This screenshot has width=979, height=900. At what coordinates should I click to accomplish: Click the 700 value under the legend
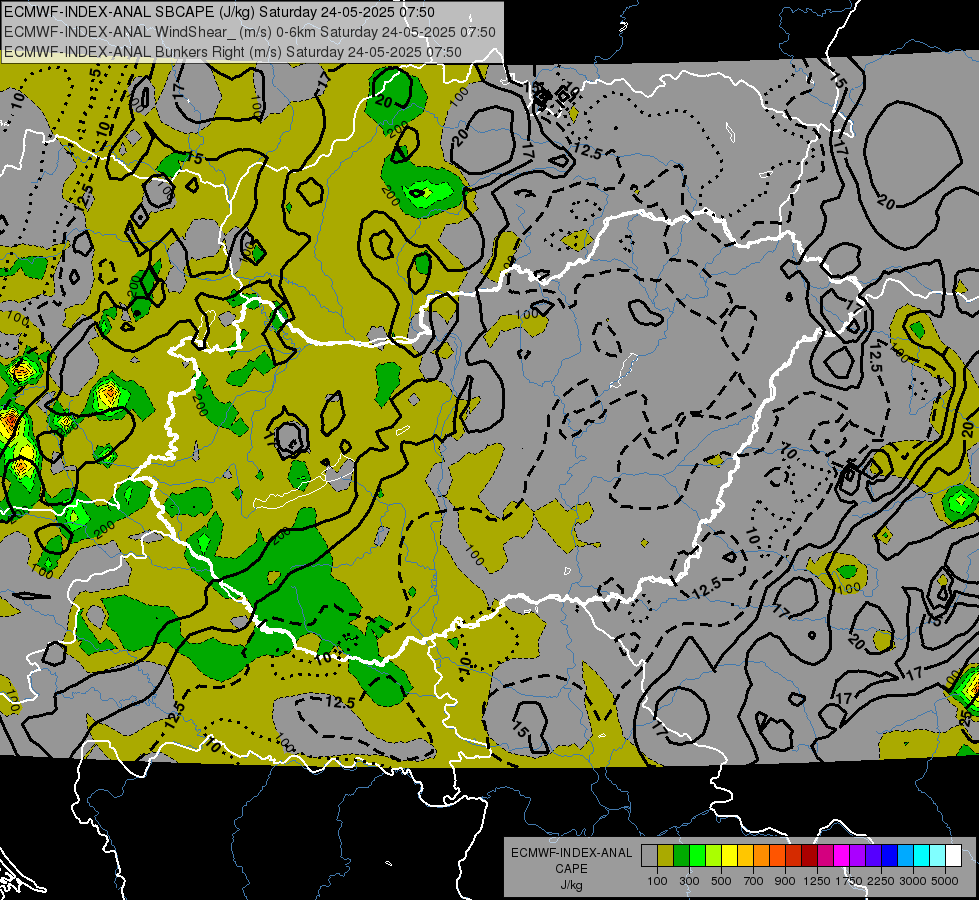click(754, 881)
